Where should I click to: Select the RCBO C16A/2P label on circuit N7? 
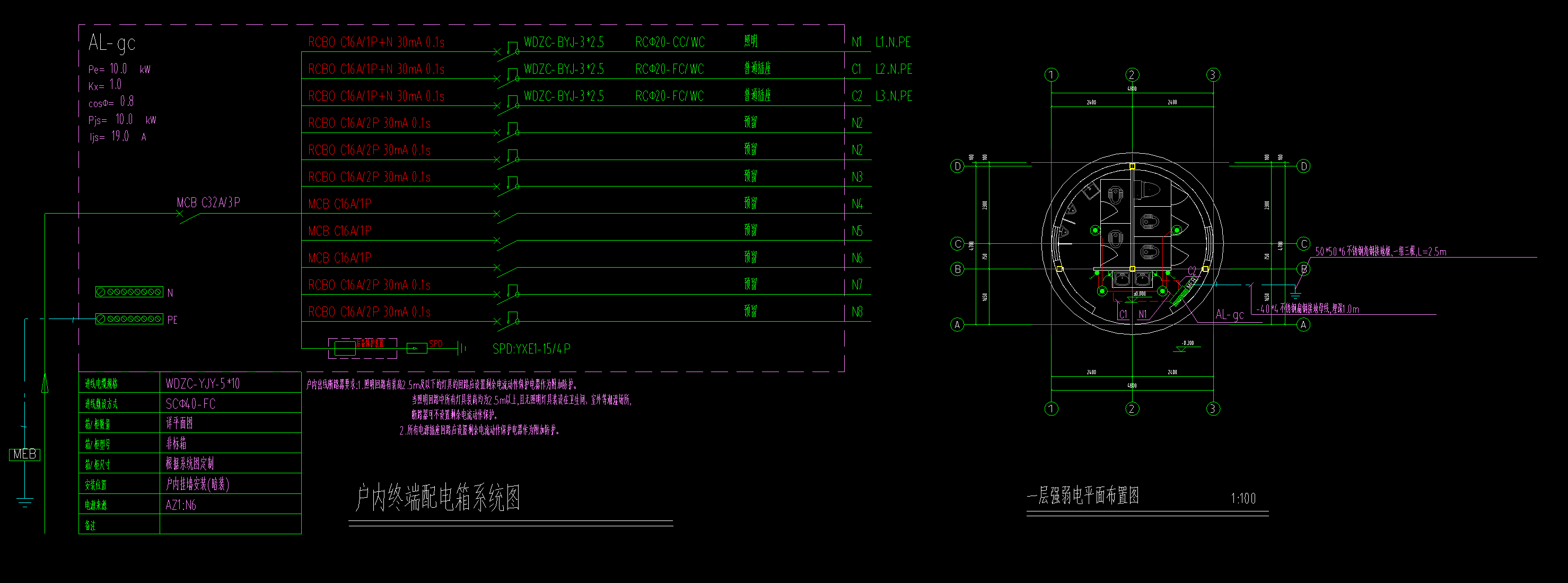(x=370, y=285)
